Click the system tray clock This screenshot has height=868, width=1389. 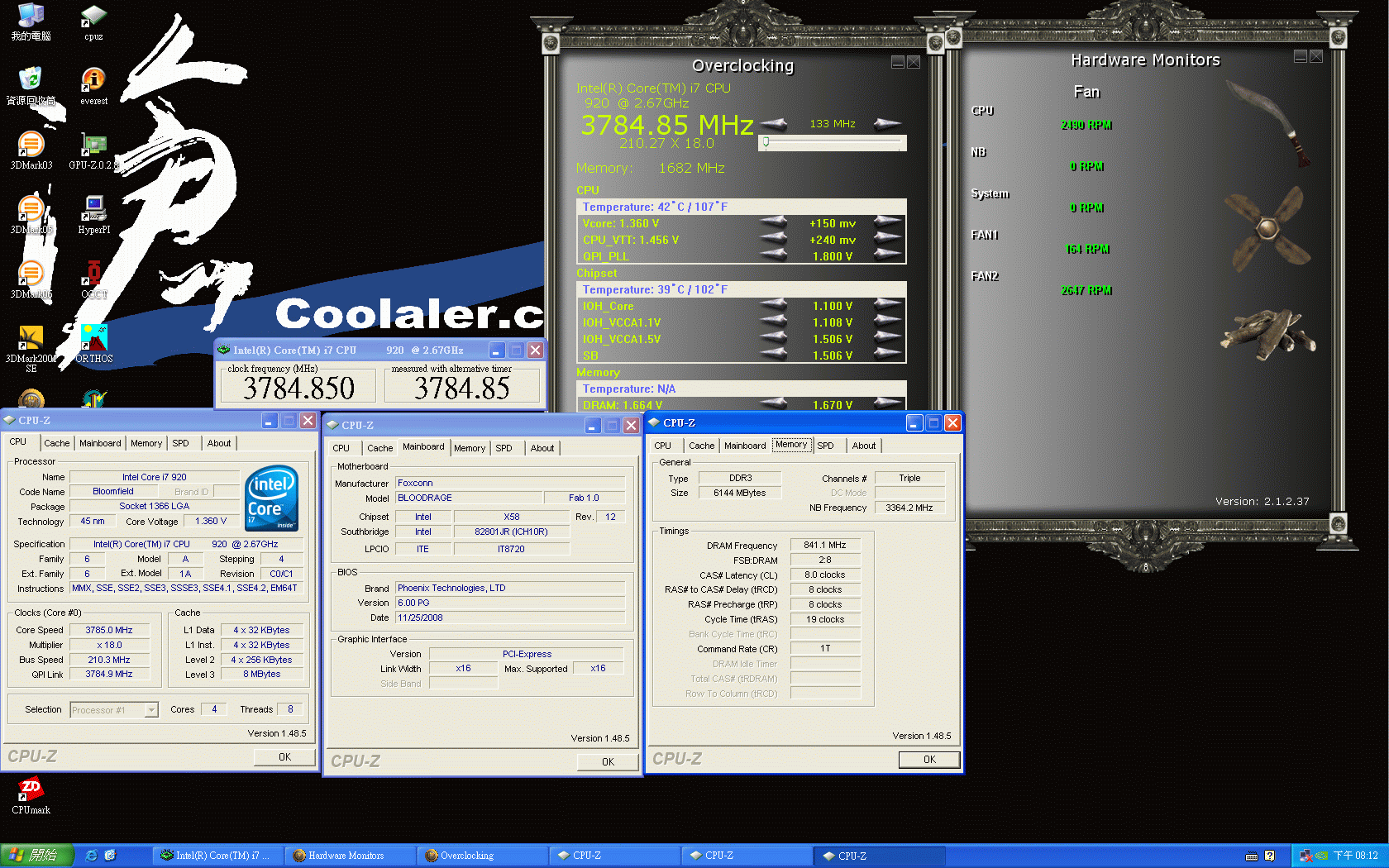coord(1355,856)
